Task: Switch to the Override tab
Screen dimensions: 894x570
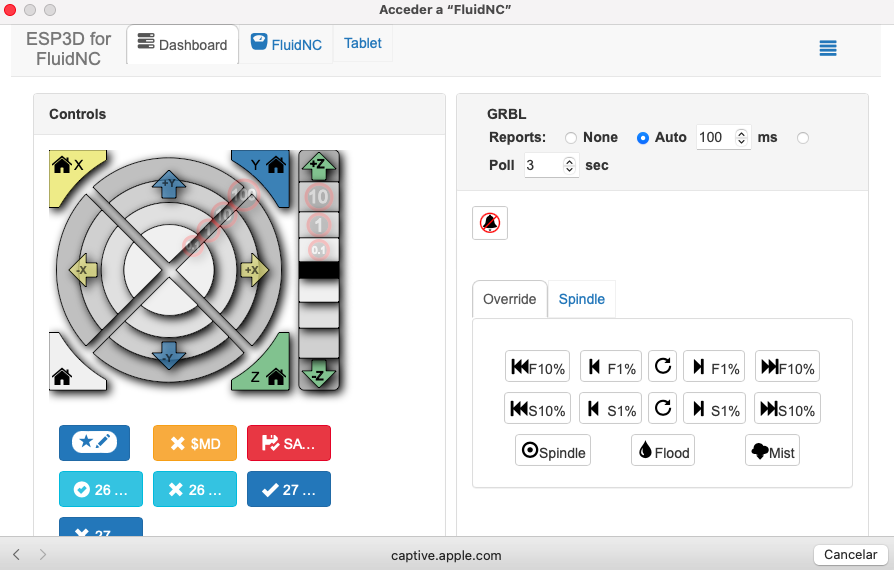Action: click(510, 299)
